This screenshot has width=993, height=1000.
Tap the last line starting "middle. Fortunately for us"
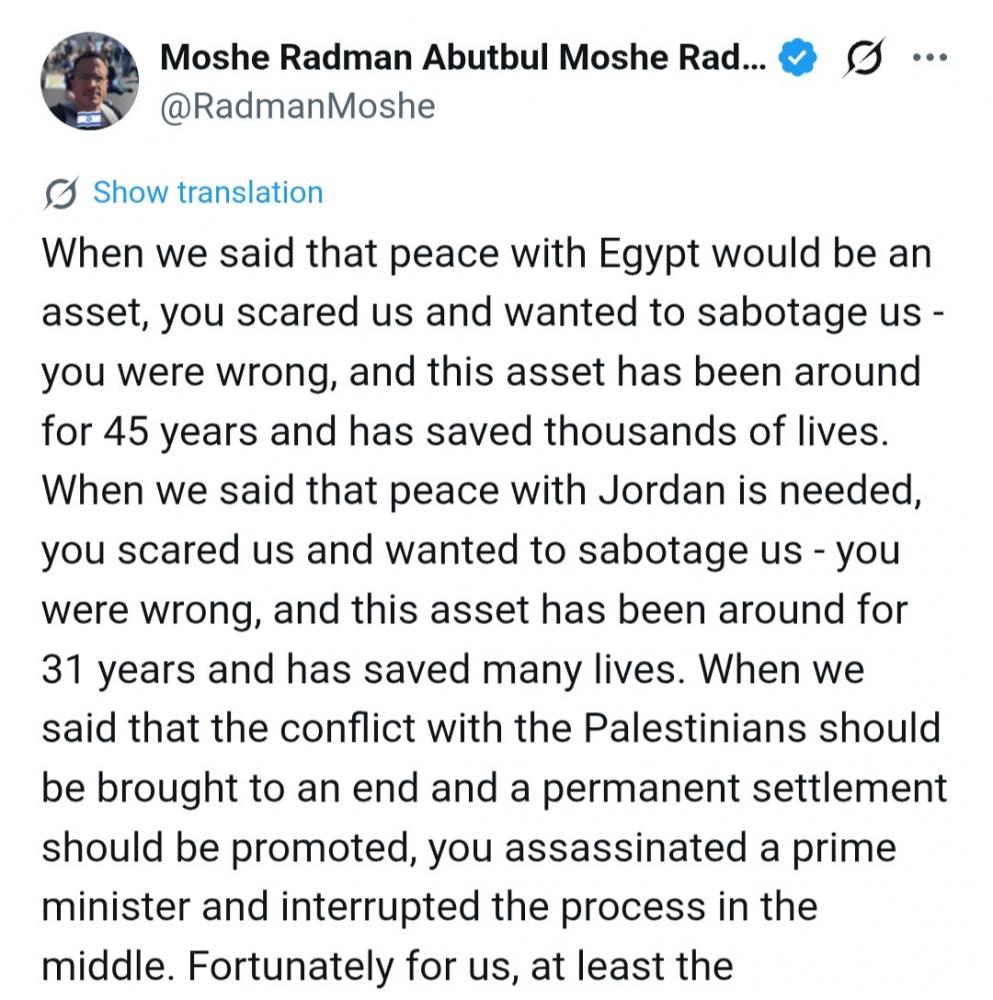[x=387, y=966]
